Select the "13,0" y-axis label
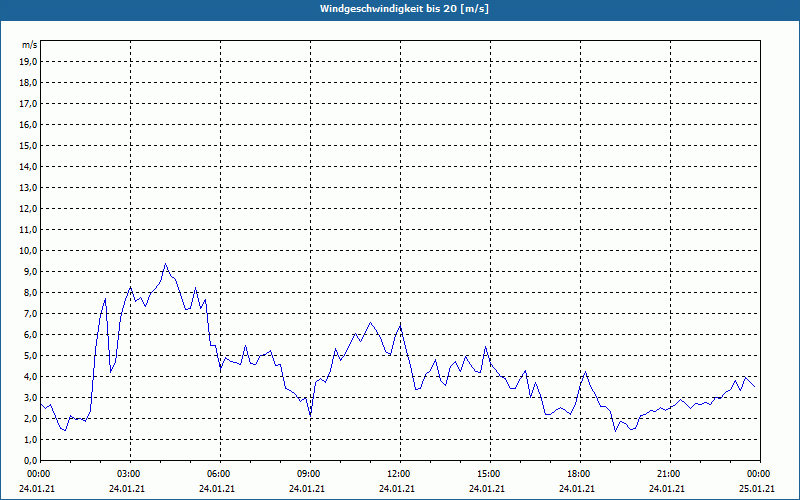This screenshot has width=800, height=500. [x=28, y=187]
